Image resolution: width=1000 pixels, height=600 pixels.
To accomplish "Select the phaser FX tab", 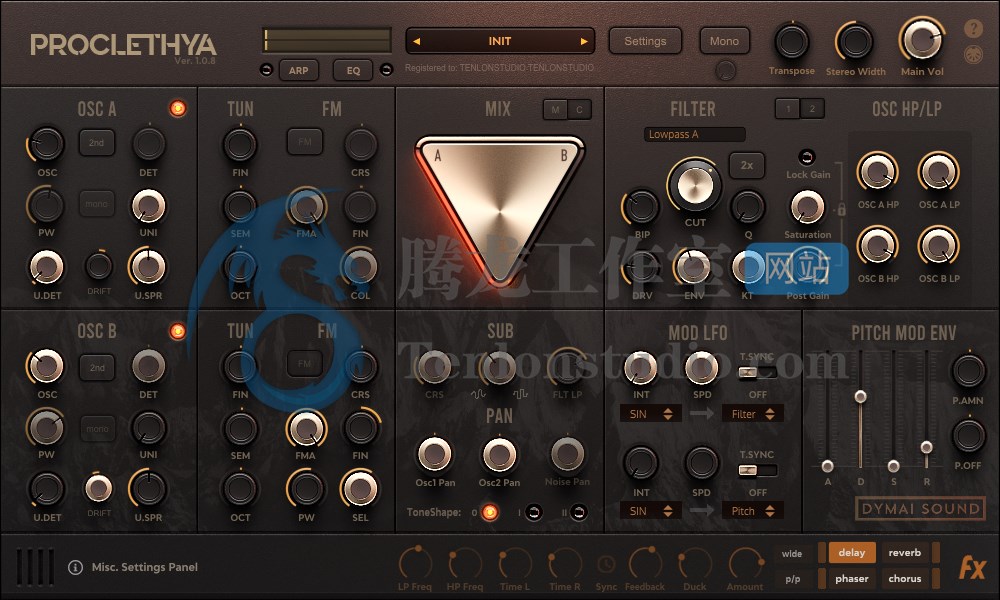I will pos(851,578).
